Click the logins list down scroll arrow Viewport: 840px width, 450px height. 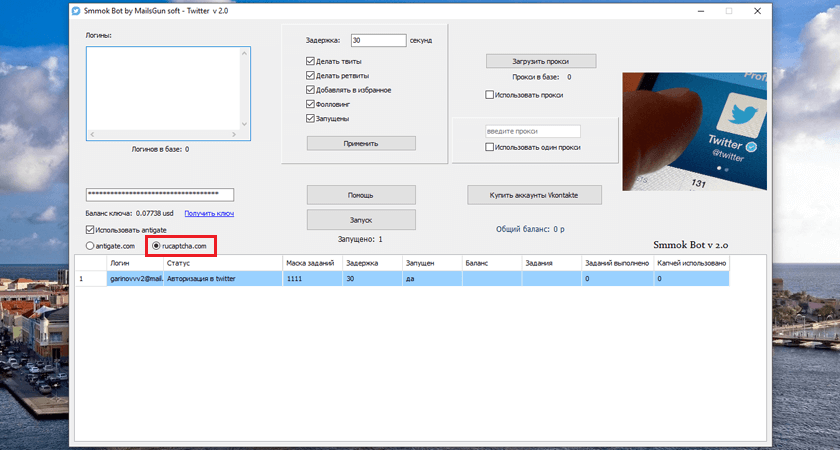pos(245,124)
